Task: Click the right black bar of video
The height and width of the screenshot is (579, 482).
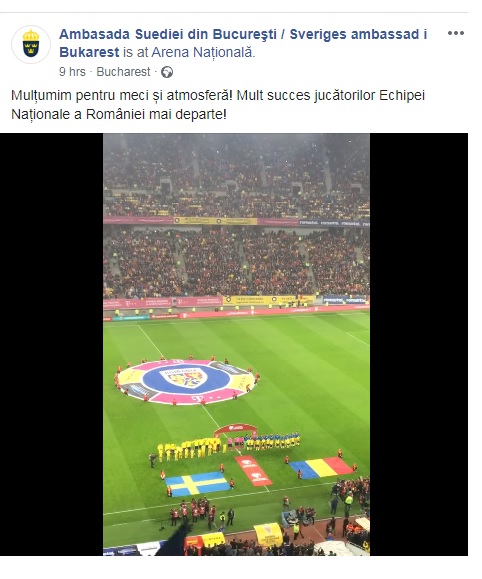Action: tap(419, 344)
